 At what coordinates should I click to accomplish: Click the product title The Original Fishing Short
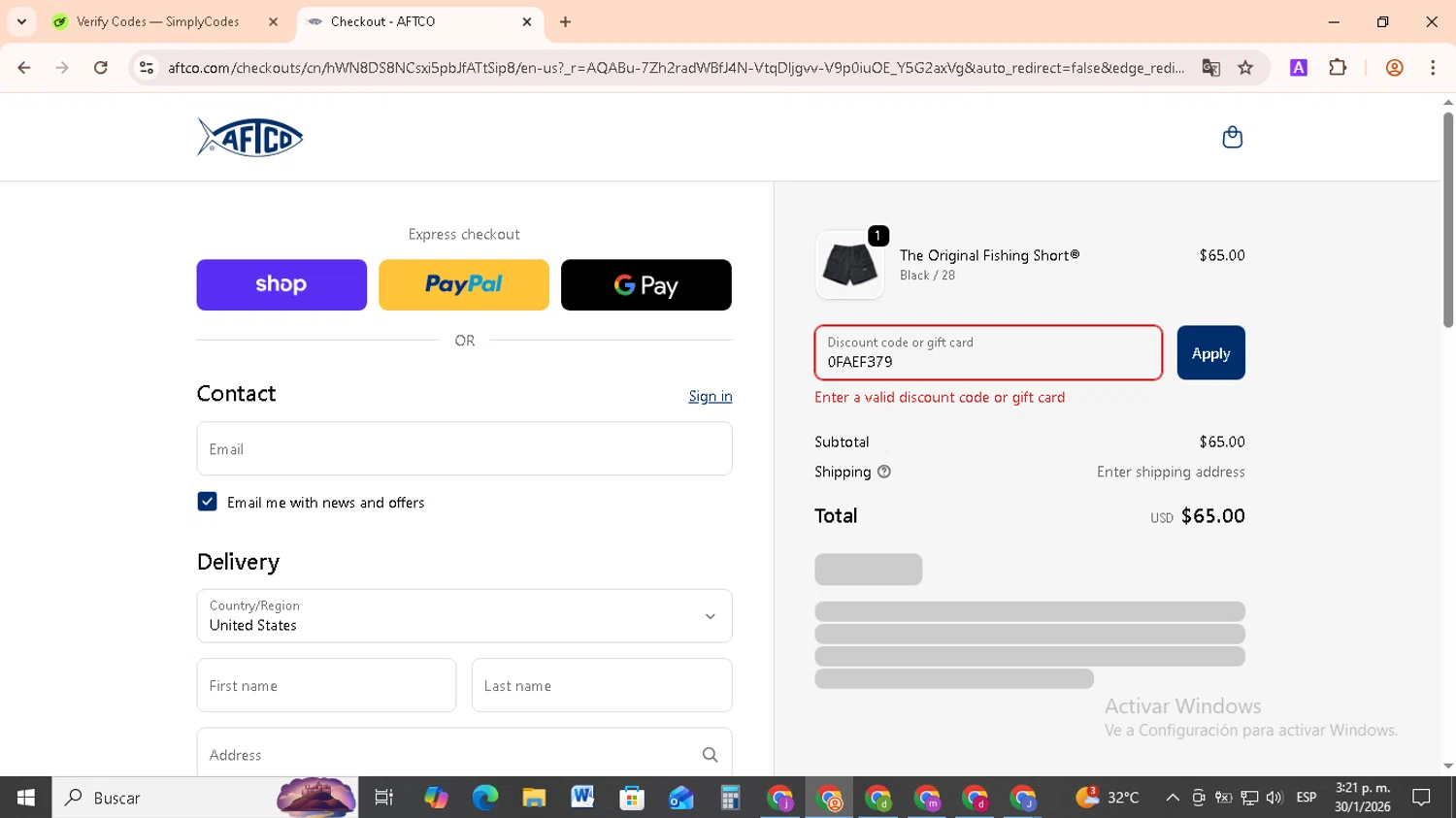coord(989,255)
